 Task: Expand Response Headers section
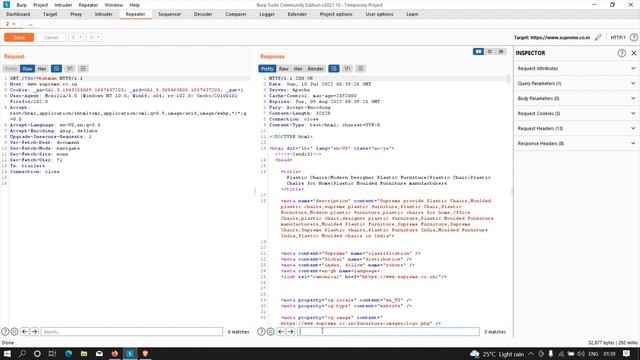tap(576, 143)
